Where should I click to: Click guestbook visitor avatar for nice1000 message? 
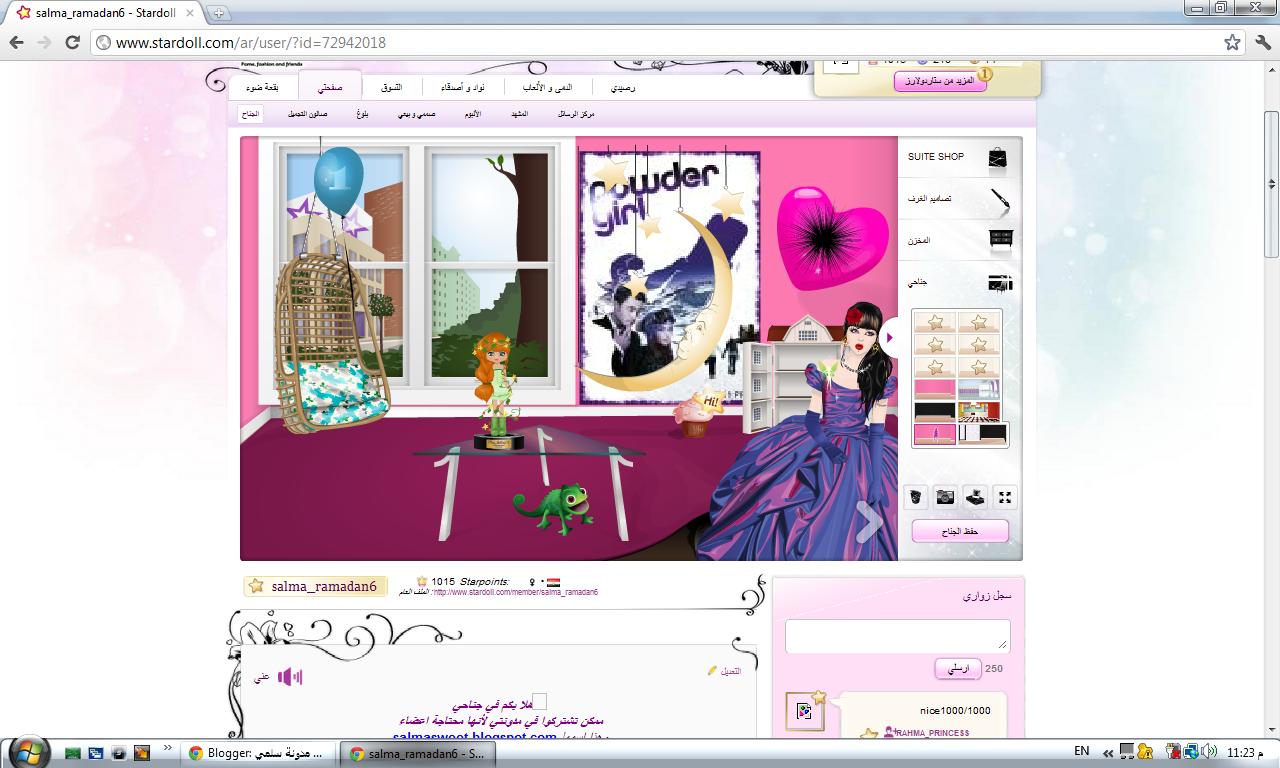pyautogui.click(x=805, y=711)
